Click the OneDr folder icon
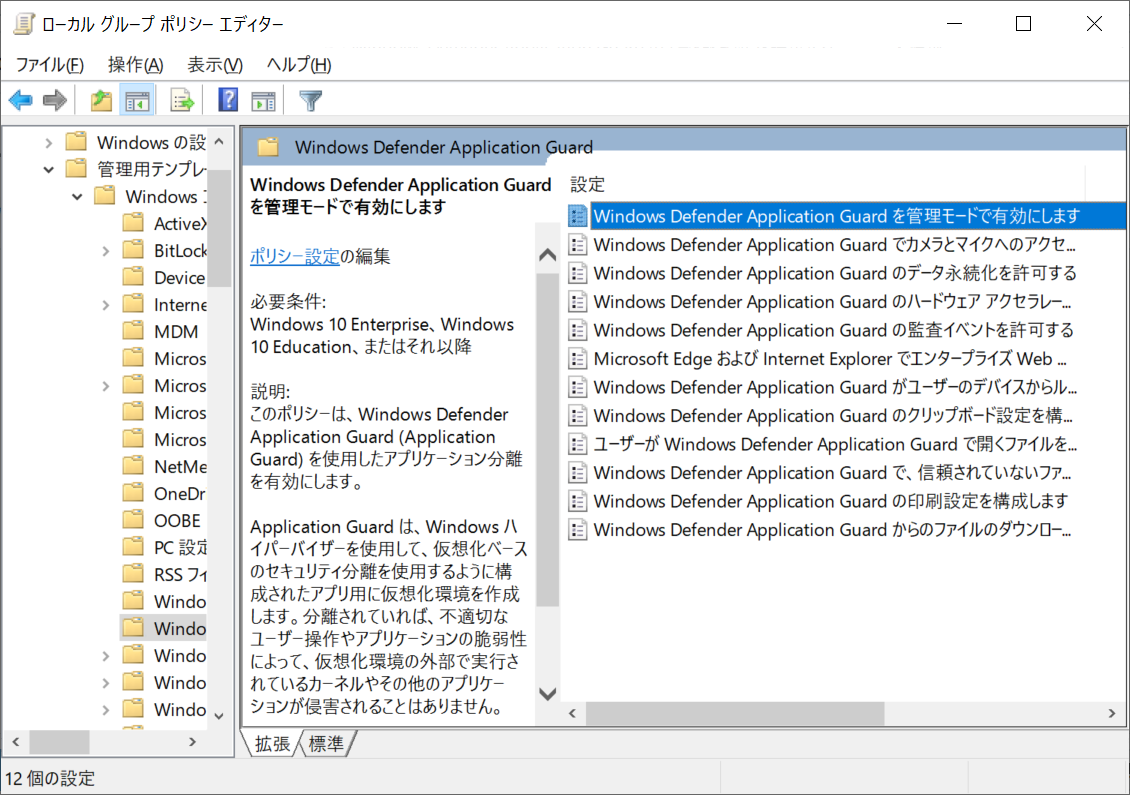1130x795 pixels. [133, 493]
